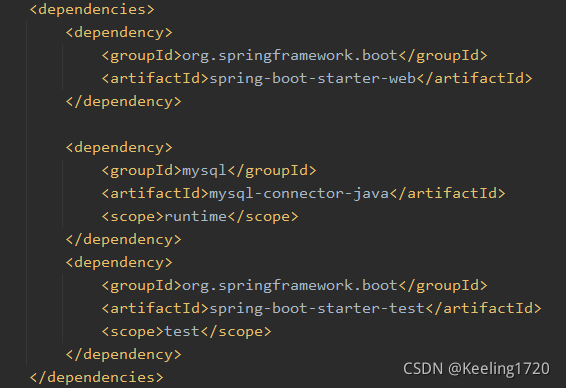
Task: Click the closing dependency tag after runtime scope
Action: coord(123,240)
